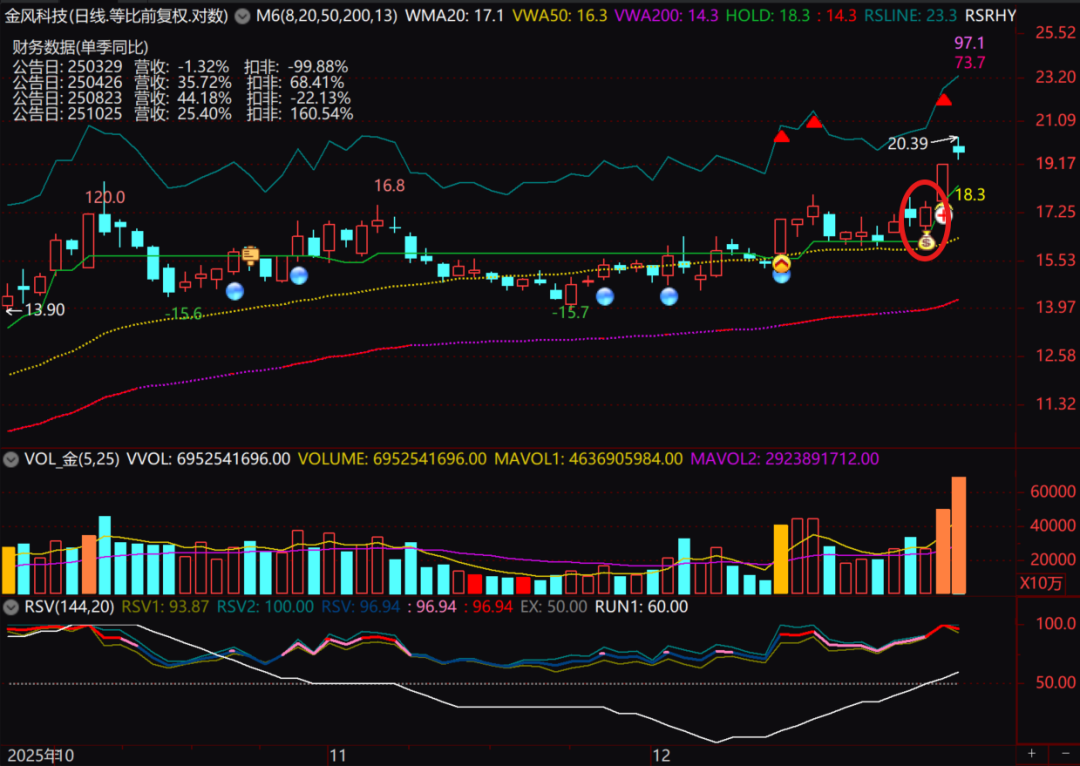Click the magenta 73.7 value
Viewport: 1080px width, 766px height.
coord(970,63)
